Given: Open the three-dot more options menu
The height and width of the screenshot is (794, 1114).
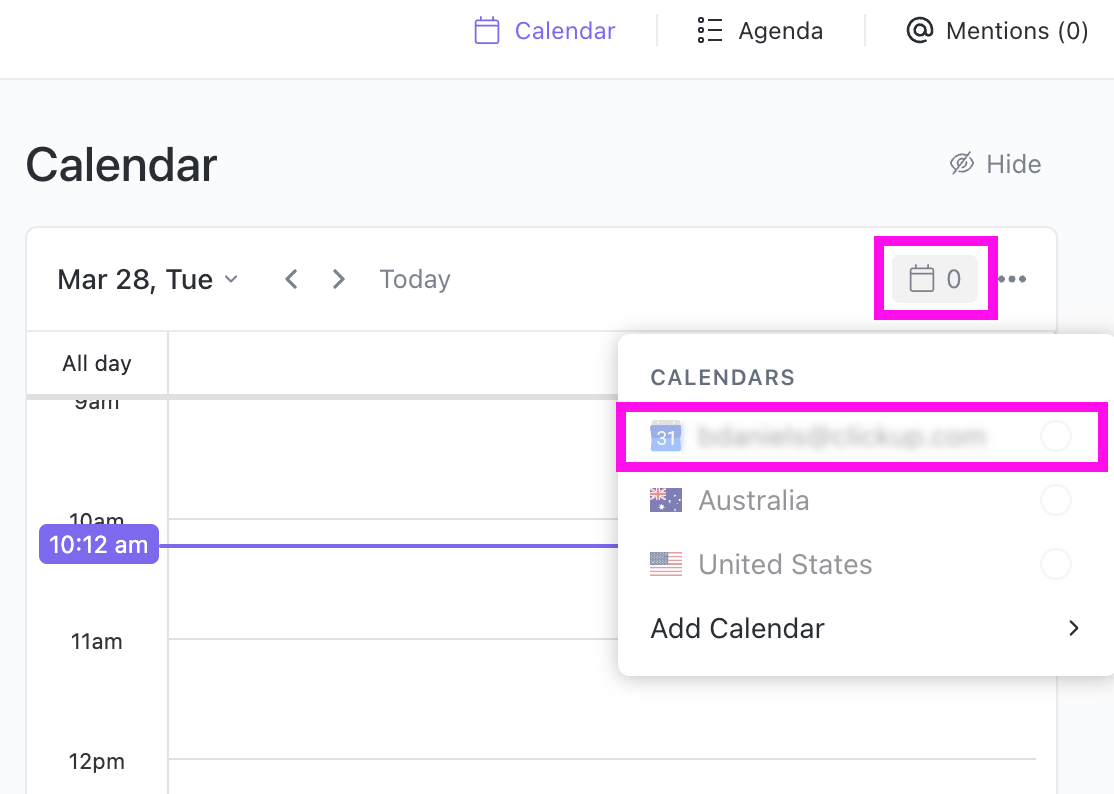Looking at the screenshot, I should (1012, 279).
